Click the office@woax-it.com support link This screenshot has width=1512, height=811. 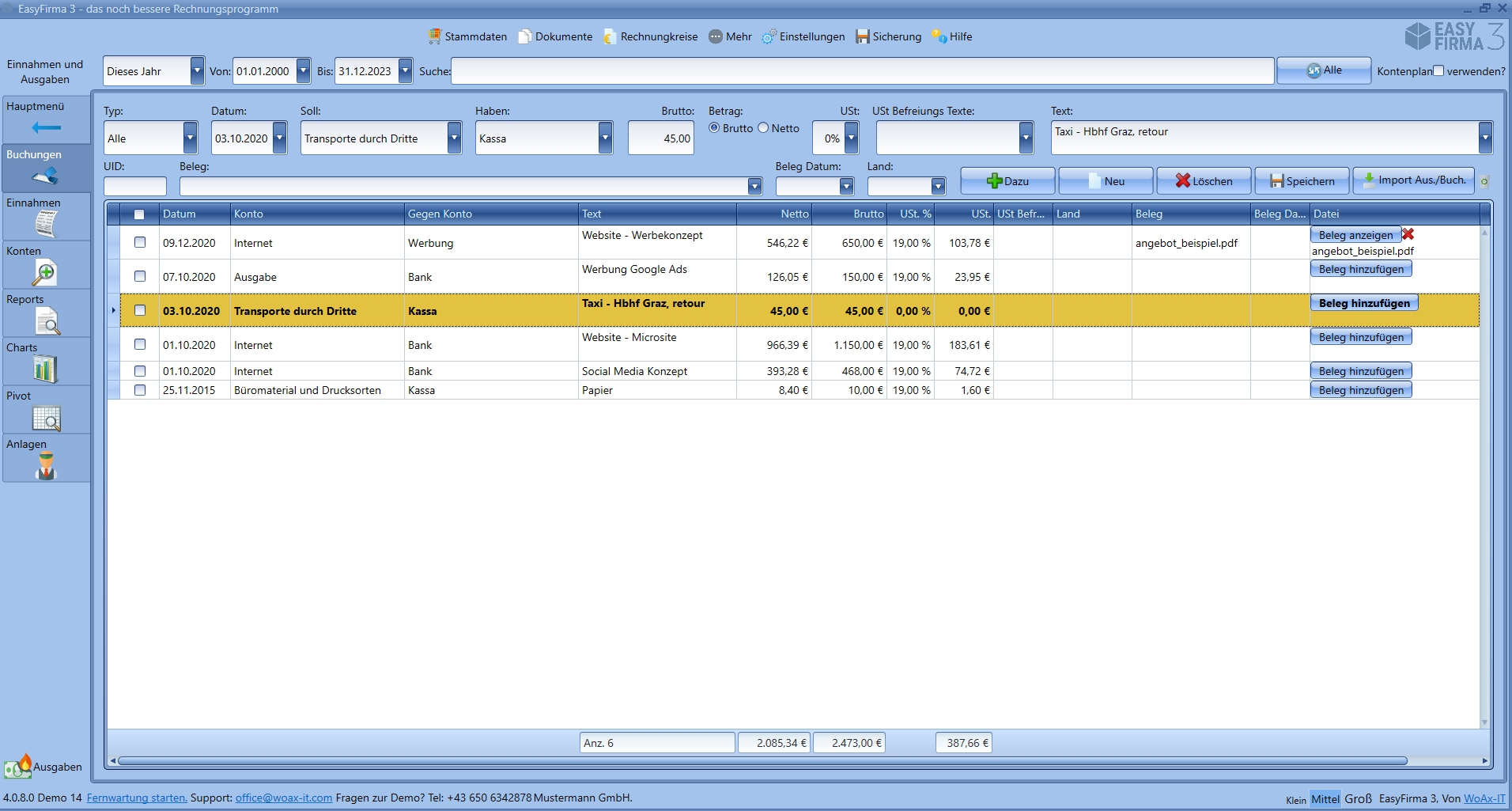[284, 798]
